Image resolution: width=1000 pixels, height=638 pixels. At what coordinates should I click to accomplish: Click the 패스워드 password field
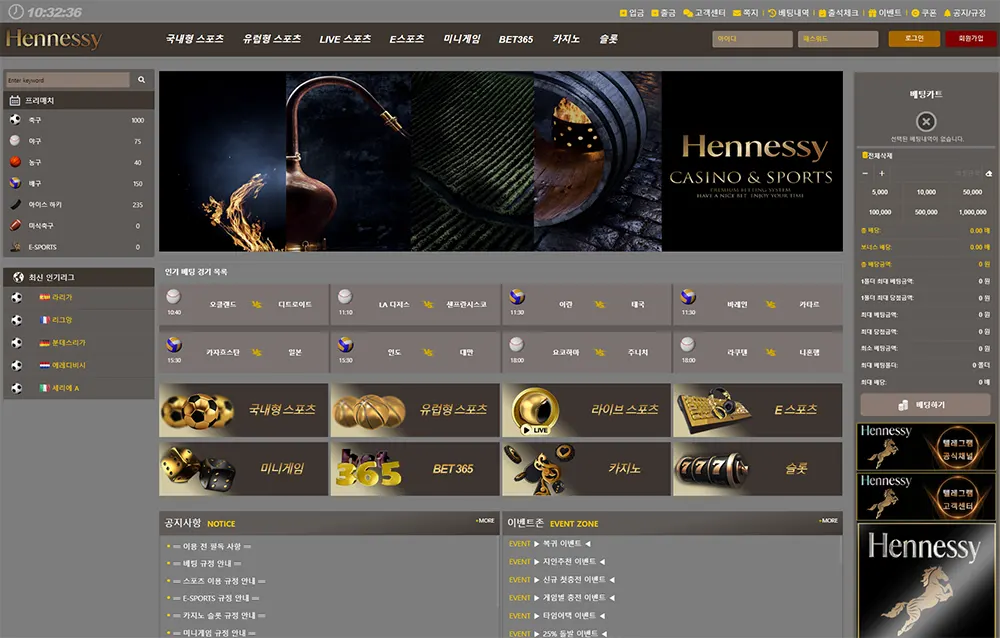tap(837, 39)
